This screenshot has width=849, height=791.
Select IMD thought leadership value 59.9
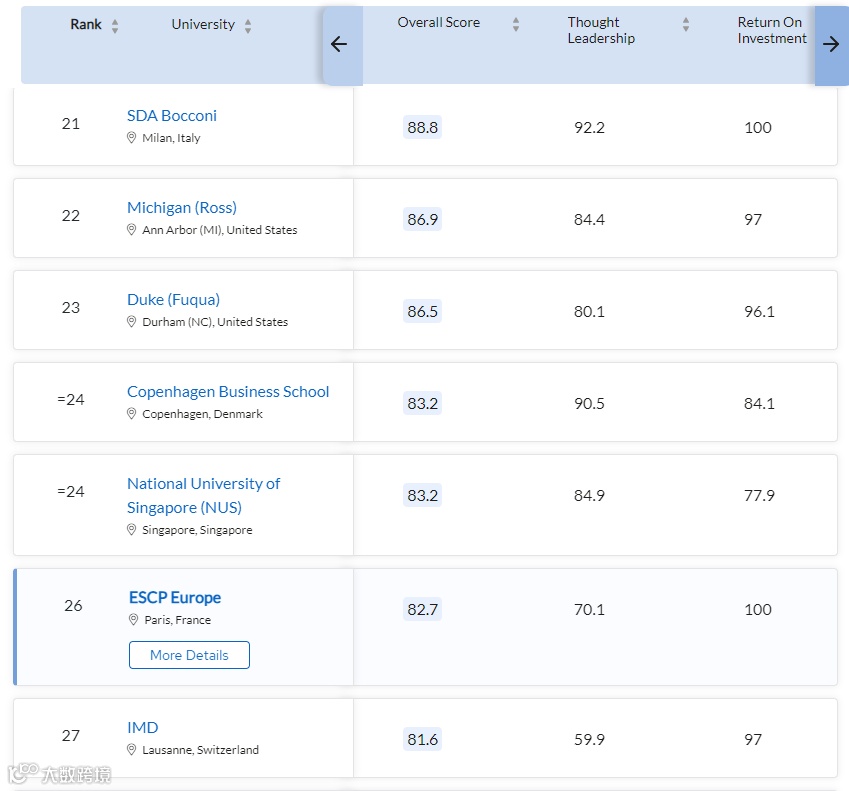tap(589, 739)
